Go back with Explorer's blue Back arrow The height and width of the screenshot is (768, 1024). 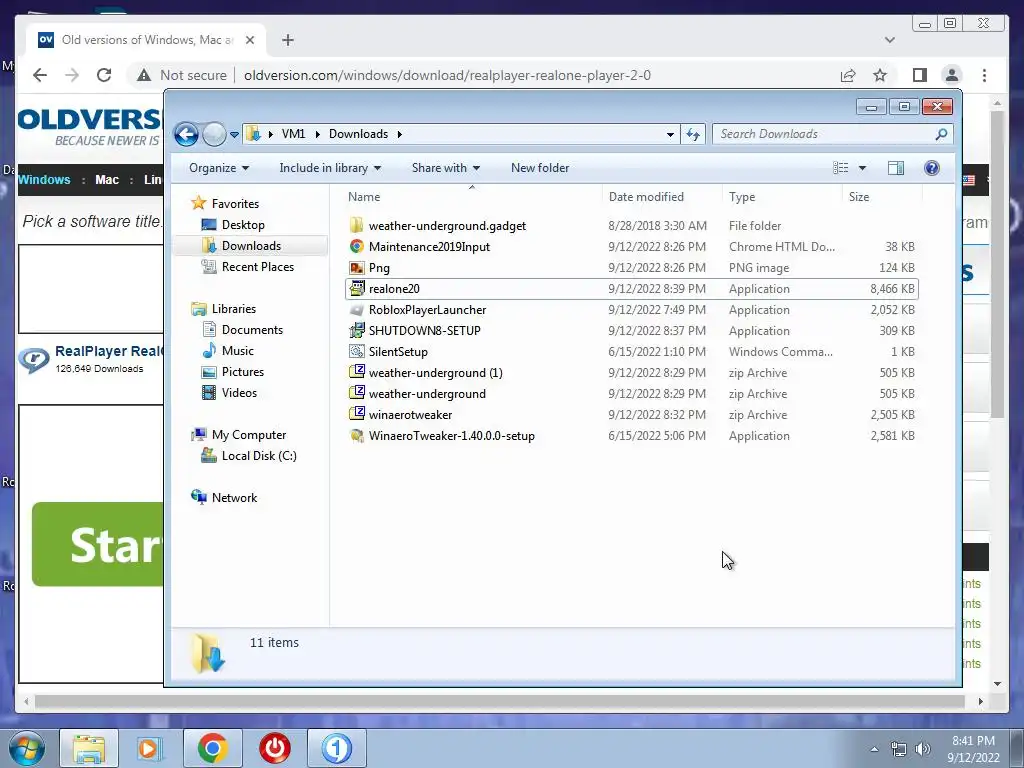[186, 135]
